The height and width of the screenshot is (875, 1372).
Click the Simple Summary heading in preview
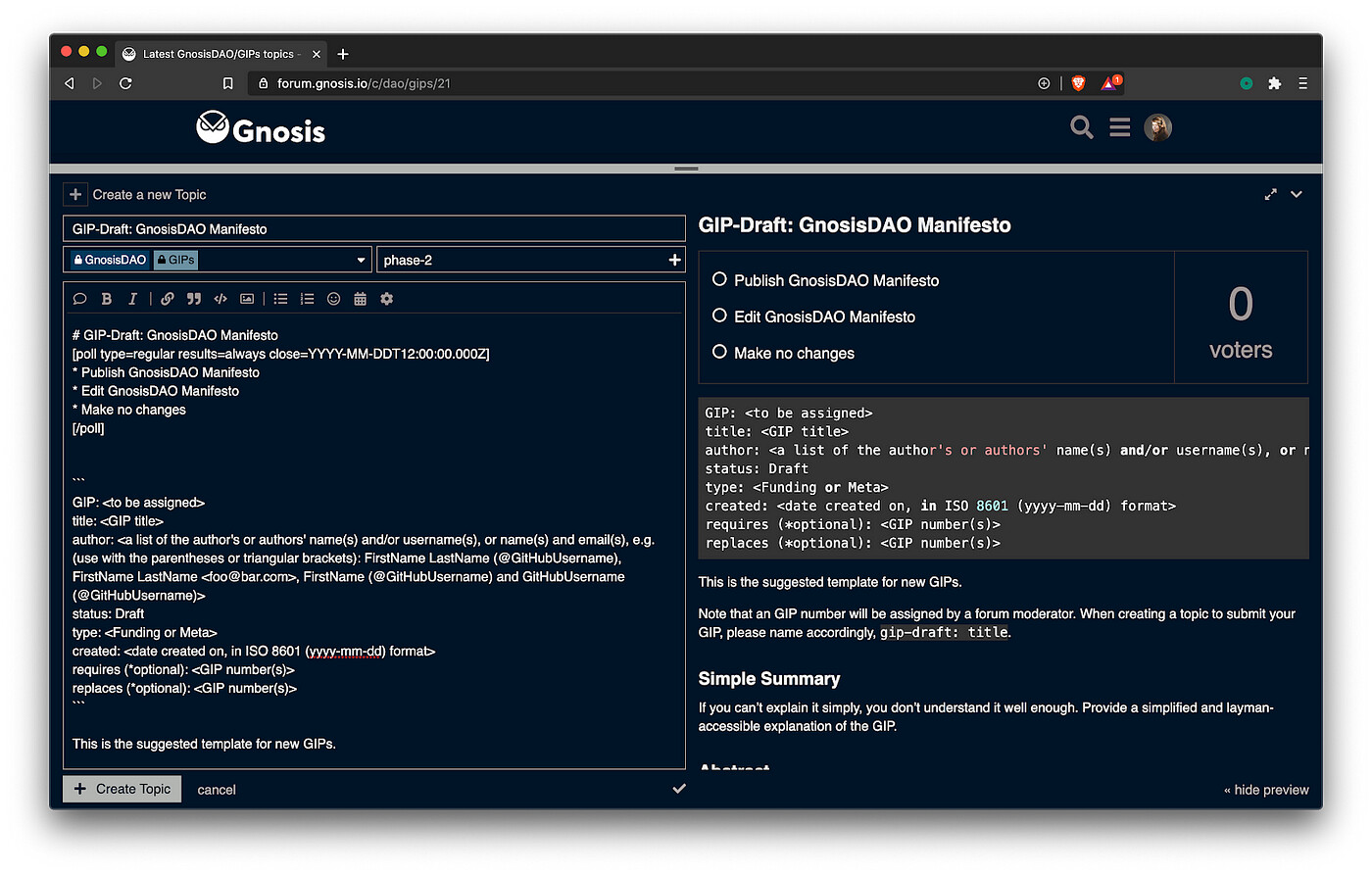[769, 679]
